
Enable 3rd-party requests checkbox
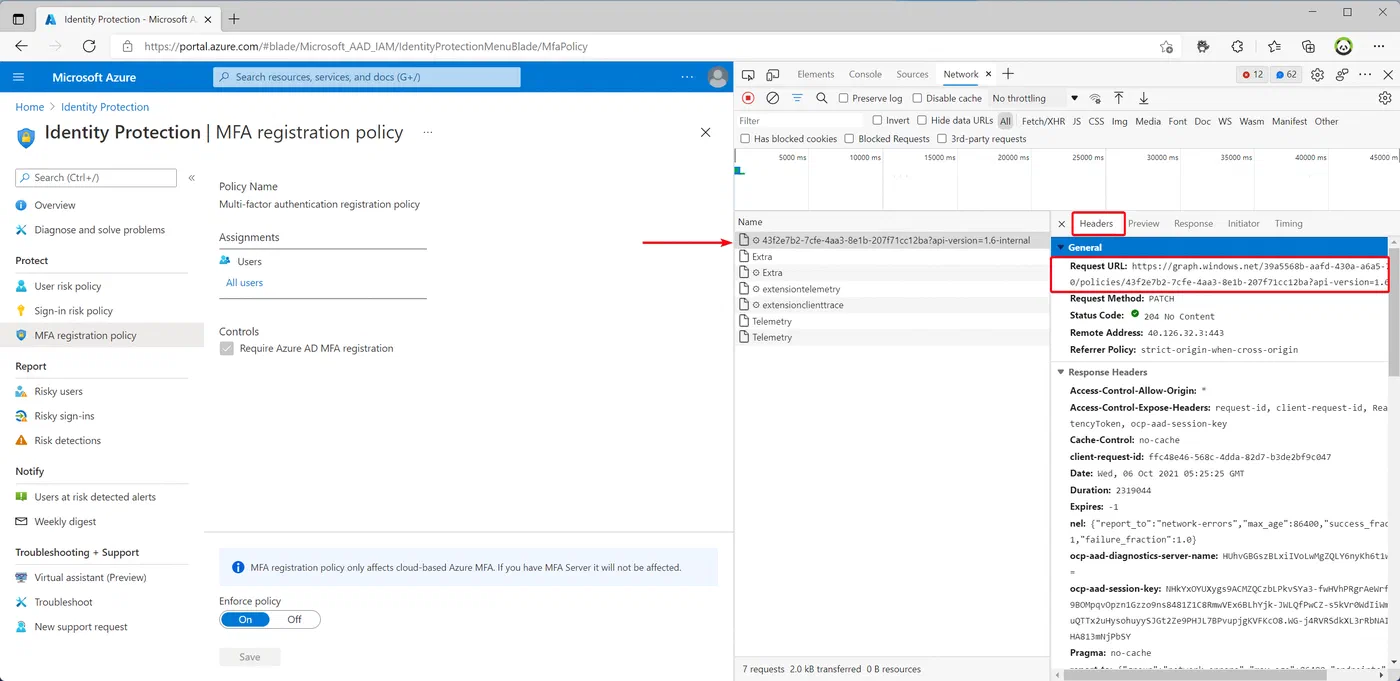pyautogui.click(x=942, y=139)
